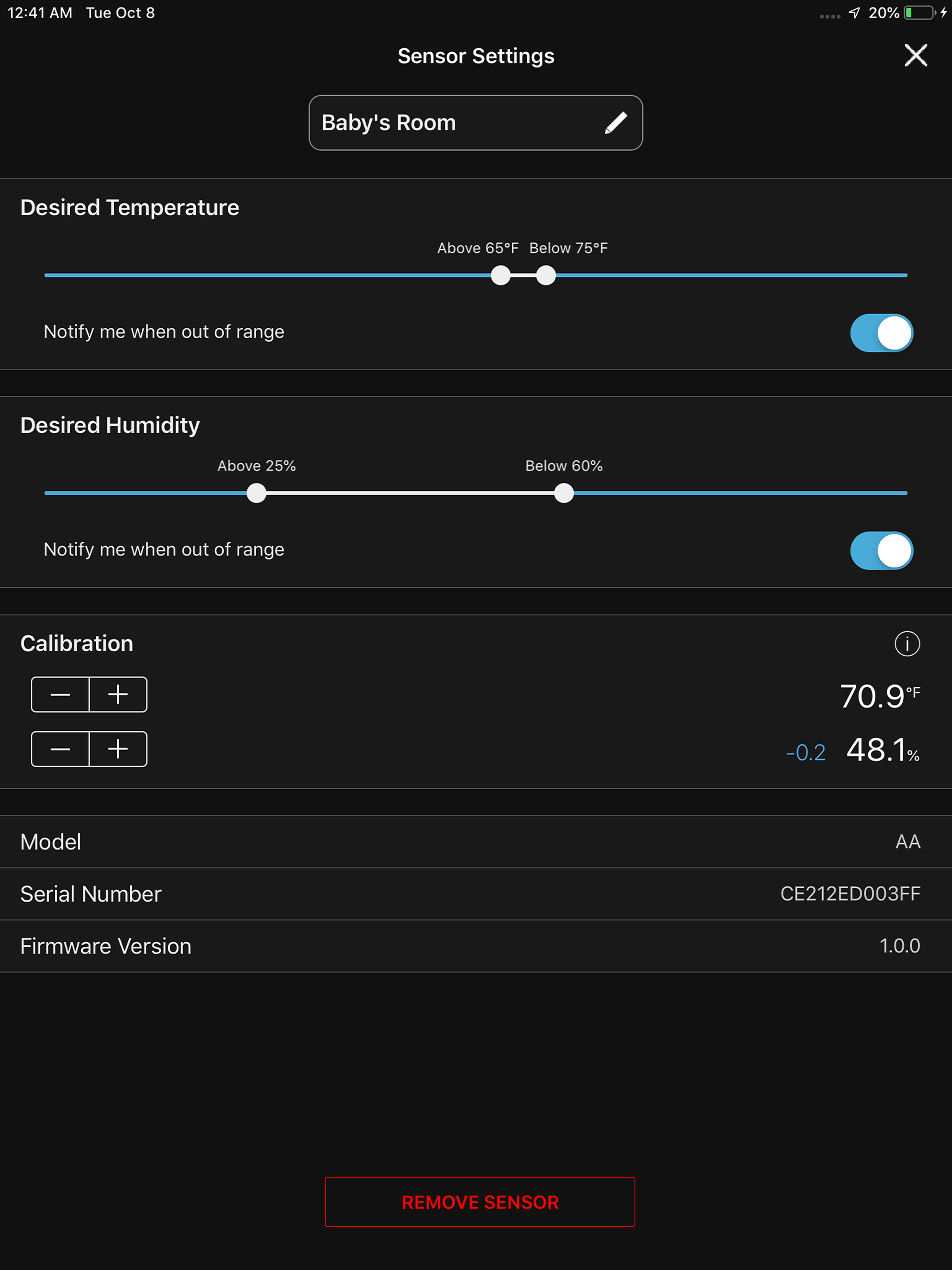Click the Below 75°F temperature slider handle

point(545,276)
